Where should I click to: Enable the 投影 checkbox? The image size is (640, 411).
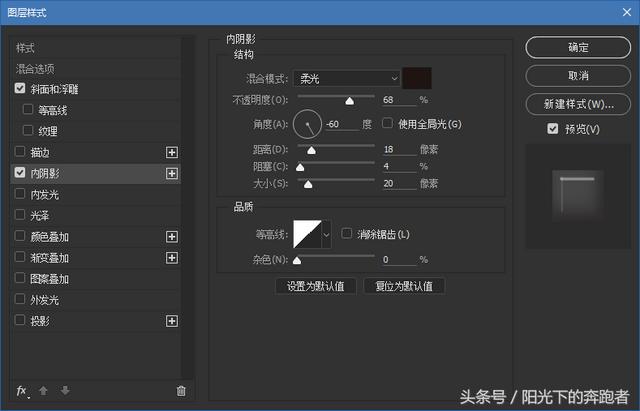20,320
